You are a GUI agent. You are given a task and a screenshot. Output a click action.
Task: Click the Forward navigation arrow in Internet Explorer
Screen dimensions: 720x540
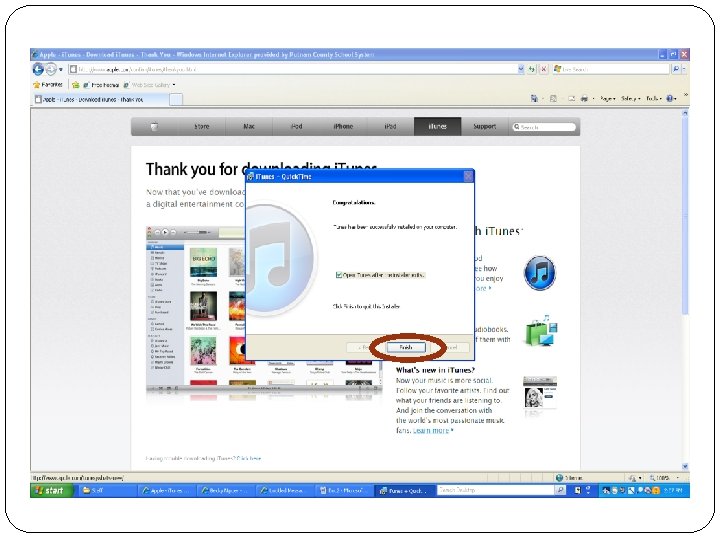pyautogui.click(x=51, y=69)
